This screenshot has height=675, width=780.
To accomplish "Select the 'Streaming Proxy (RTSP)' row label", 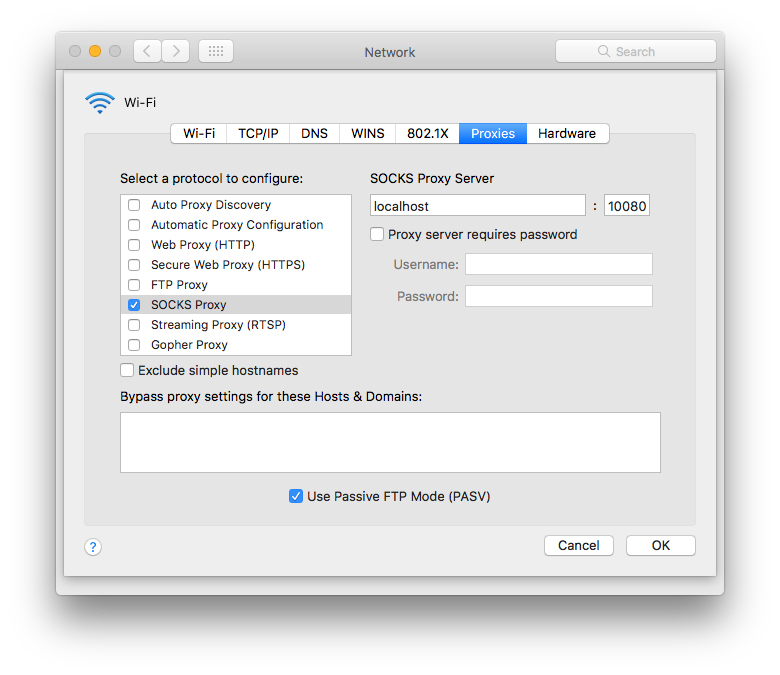I will [x=218, y=325].
